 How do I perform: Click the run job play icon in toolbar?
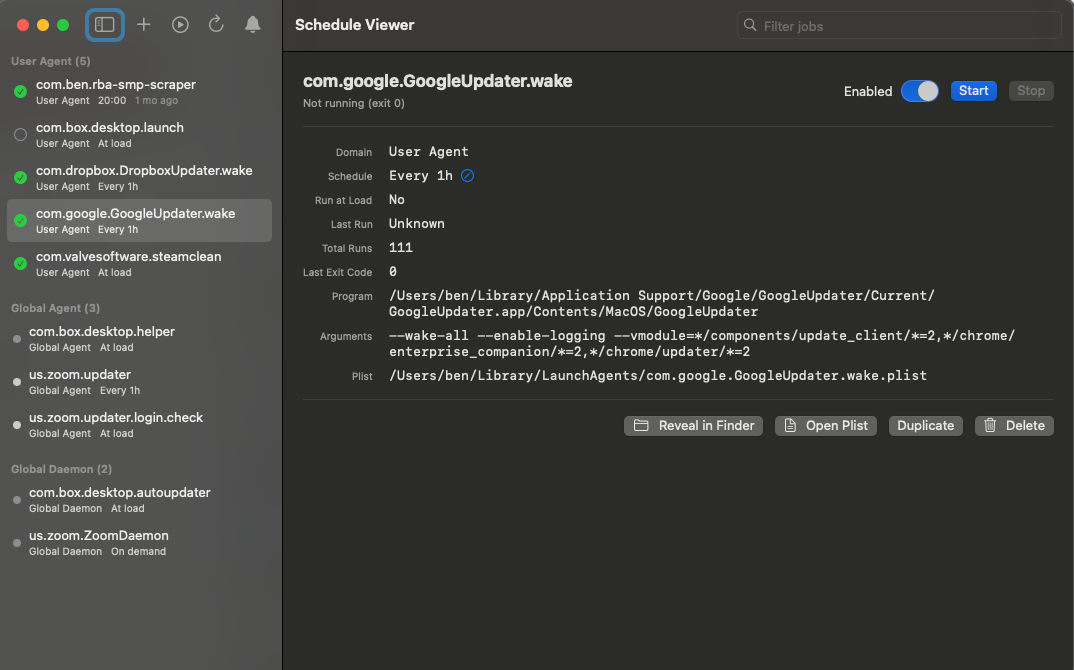(x=180, y=24)
